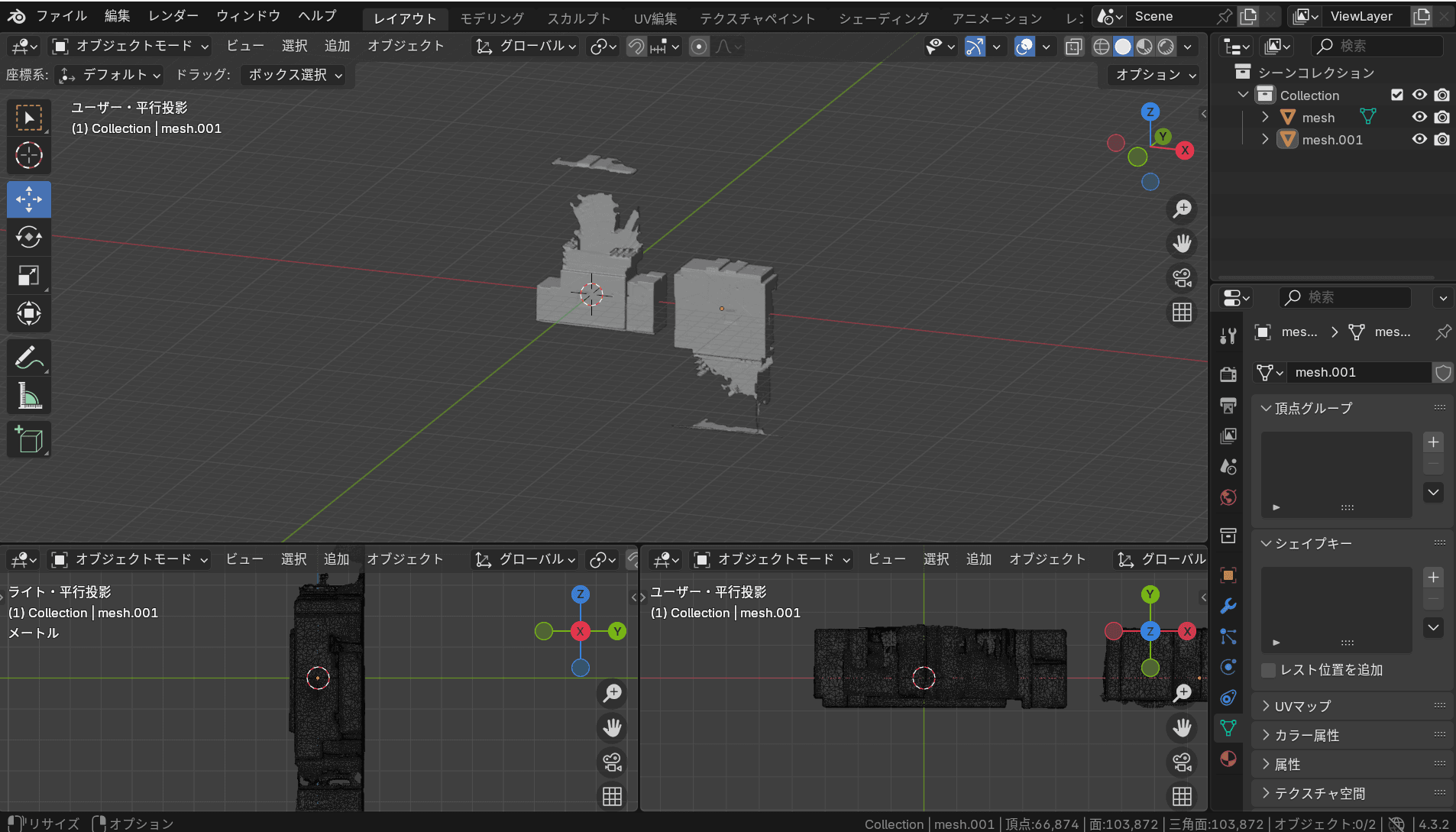Select the Move tool in left toolbar
Viewport: 1456px width, 832px height.
[x=29, y=199]
